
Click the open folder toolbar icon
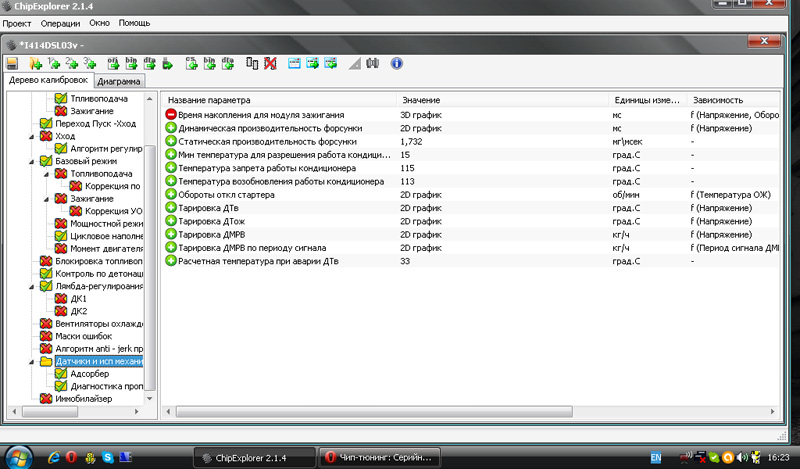pos(37,64)
